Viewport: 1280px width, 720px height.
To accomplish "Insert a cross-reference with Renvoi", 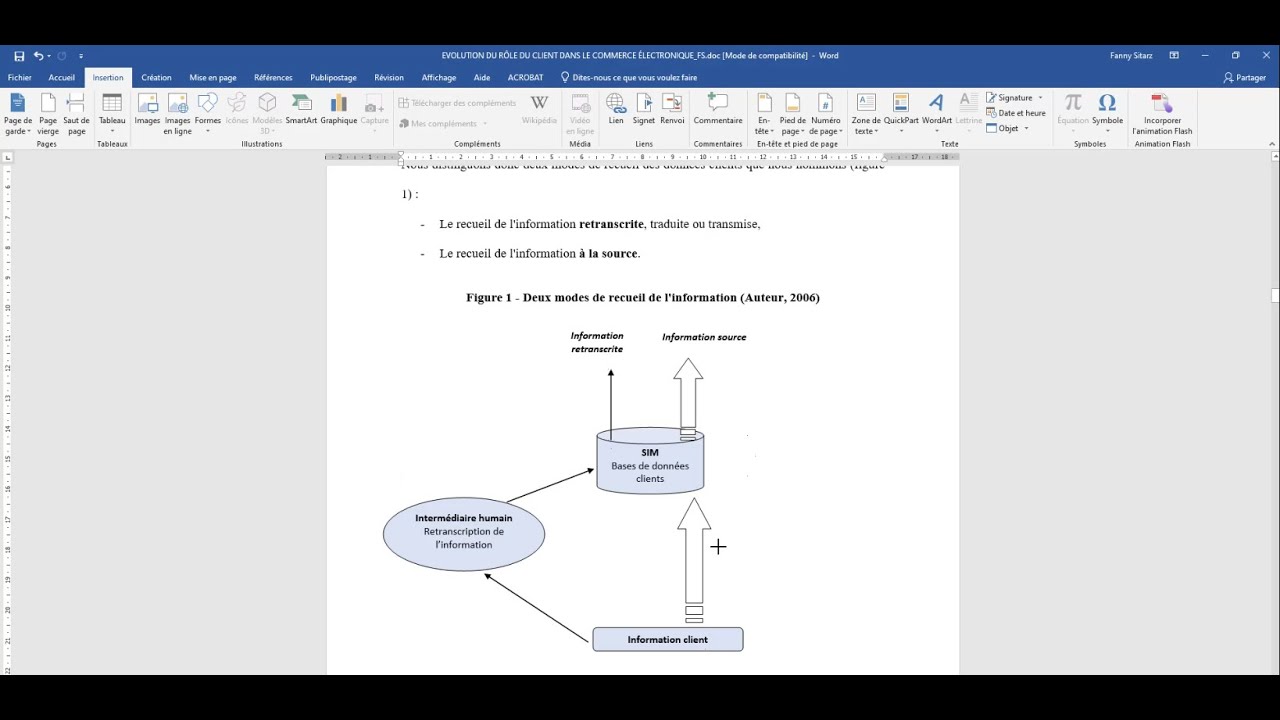I will pyautogui.click(x=672, y=110).
